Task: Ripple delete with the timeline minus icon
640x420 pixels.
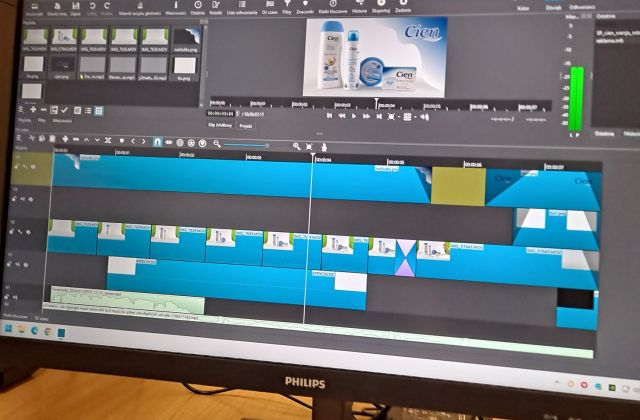Action: tap(76, 140)
